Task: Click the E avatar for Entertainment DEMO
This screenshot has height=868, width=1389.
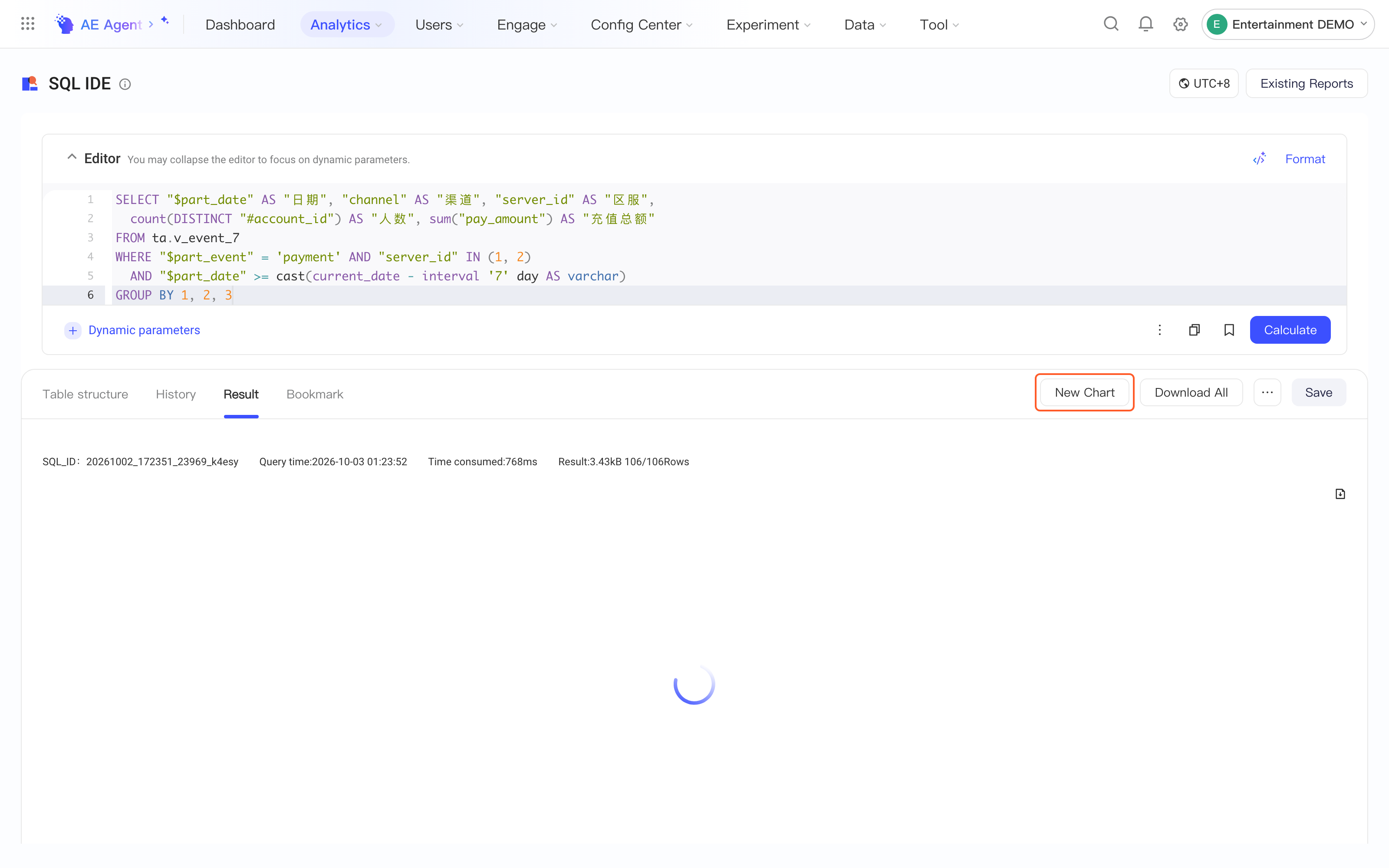Action: (x=1217, y=24)
